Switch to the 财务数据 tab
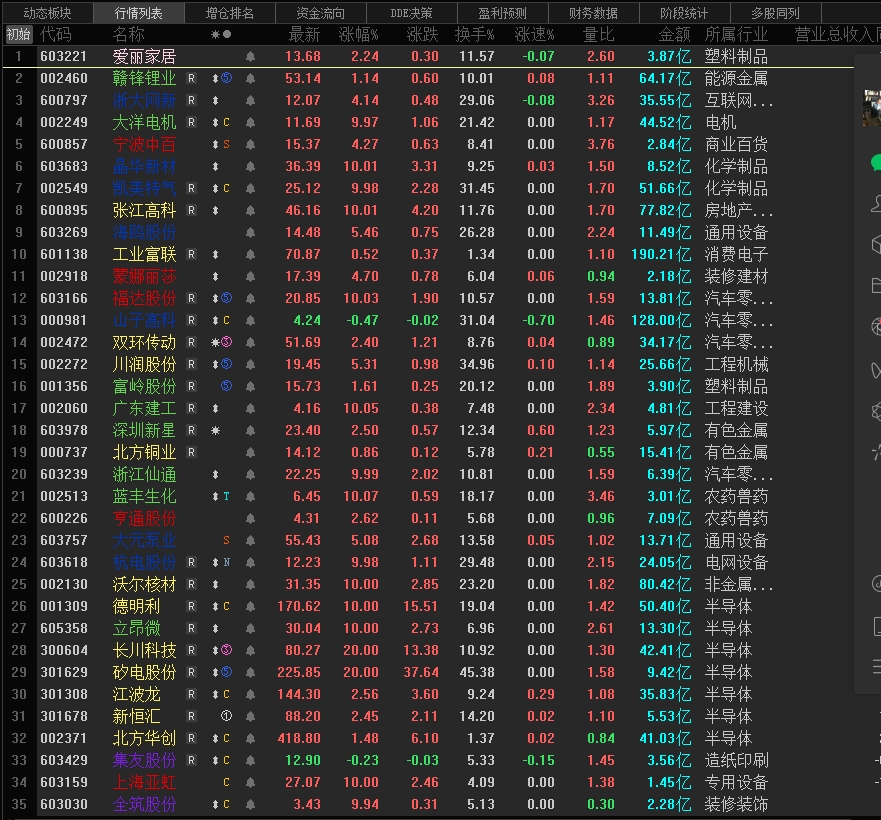Screen dimensions: 881x820 (x=593, y=12)
